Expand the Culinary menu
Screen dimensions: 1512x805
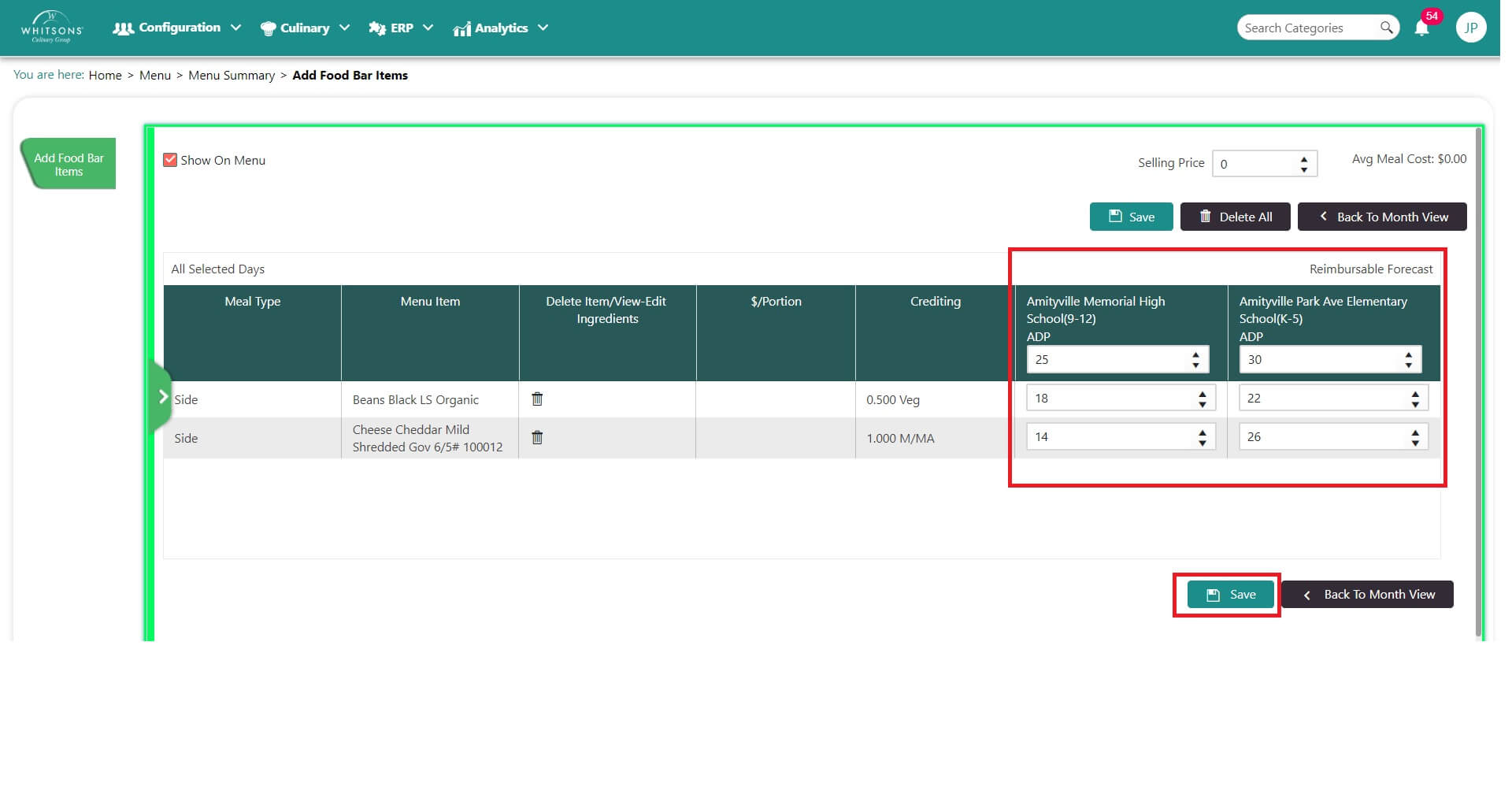pos(306,28)
